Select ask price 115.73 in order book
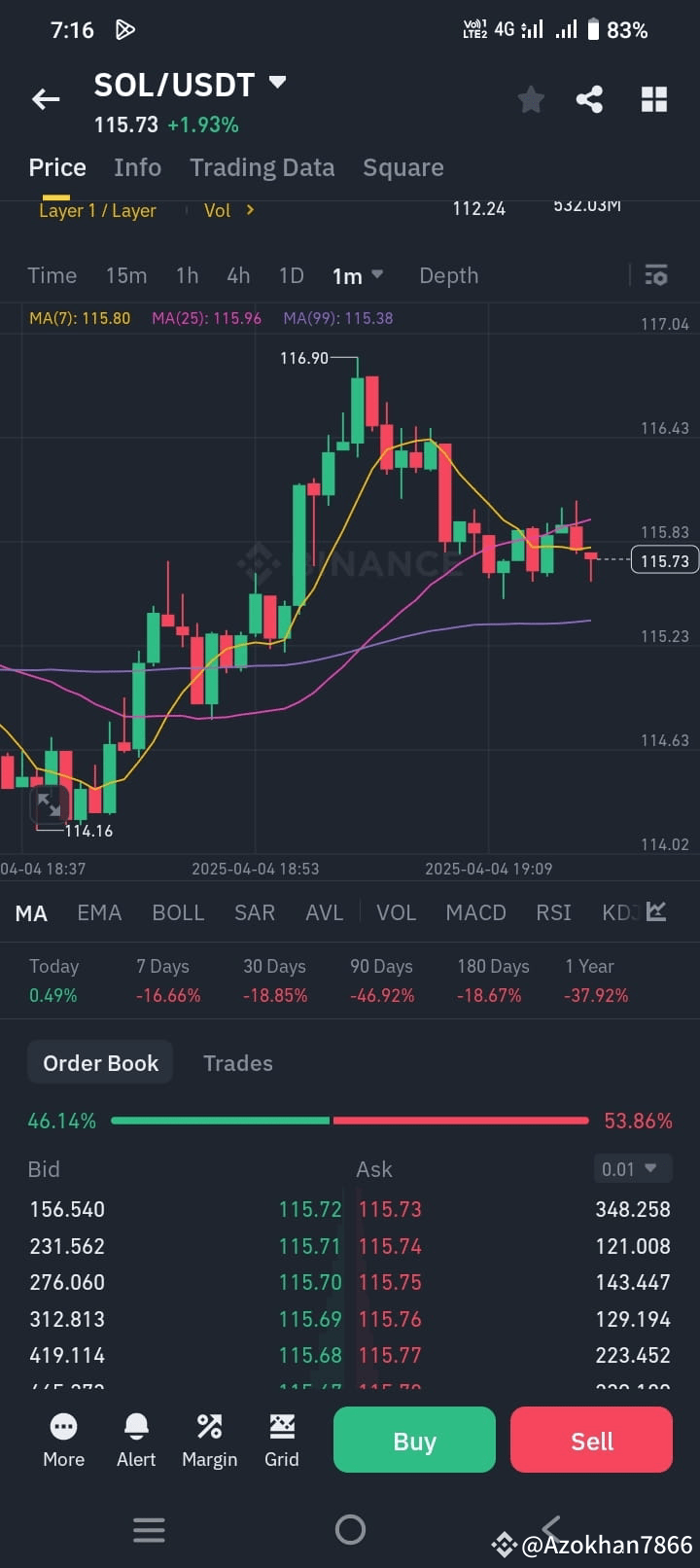 pos(390,1209)
